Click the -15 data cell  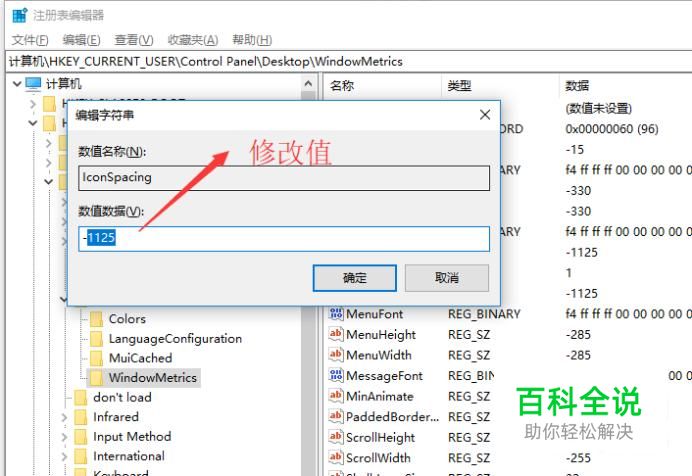coord(575,150)
